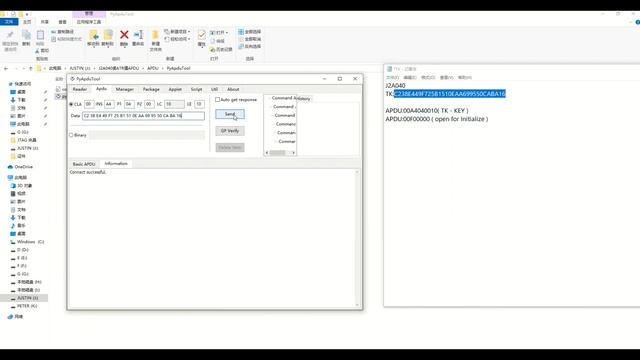Click the Properties checkmark icon in ribbon

click(x=202, y=35)
